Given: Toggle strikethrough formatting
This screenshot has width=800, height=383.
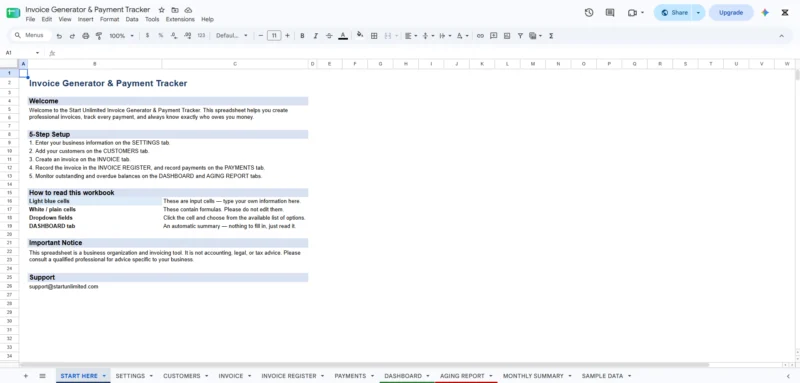Looking at the screenshot, I should coord(329,36).
